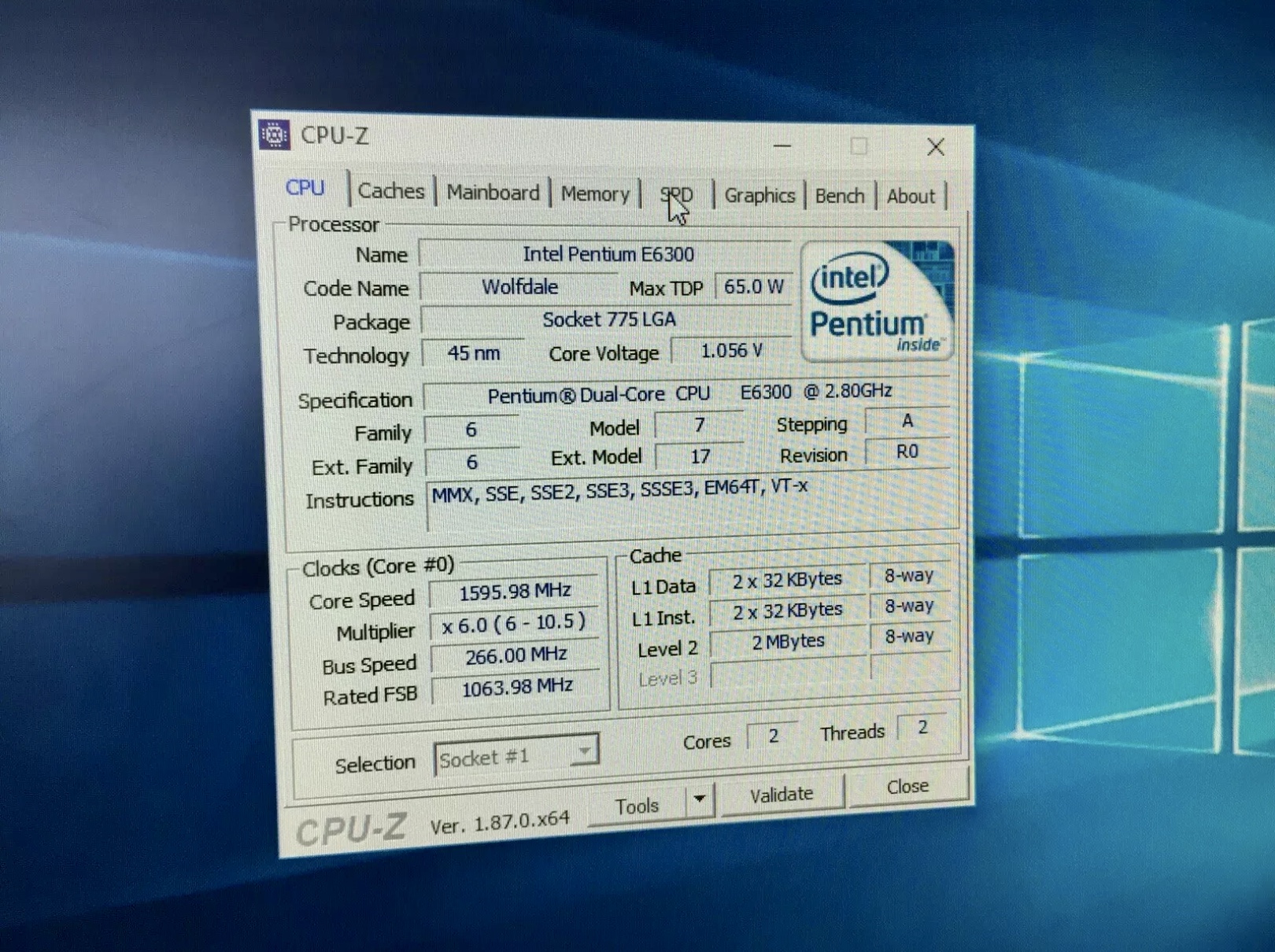Image resolution: width=1275 pixels, height=952 pixels.
Task: Click the CPU-Z app icon in title bar
Action: 274,135
